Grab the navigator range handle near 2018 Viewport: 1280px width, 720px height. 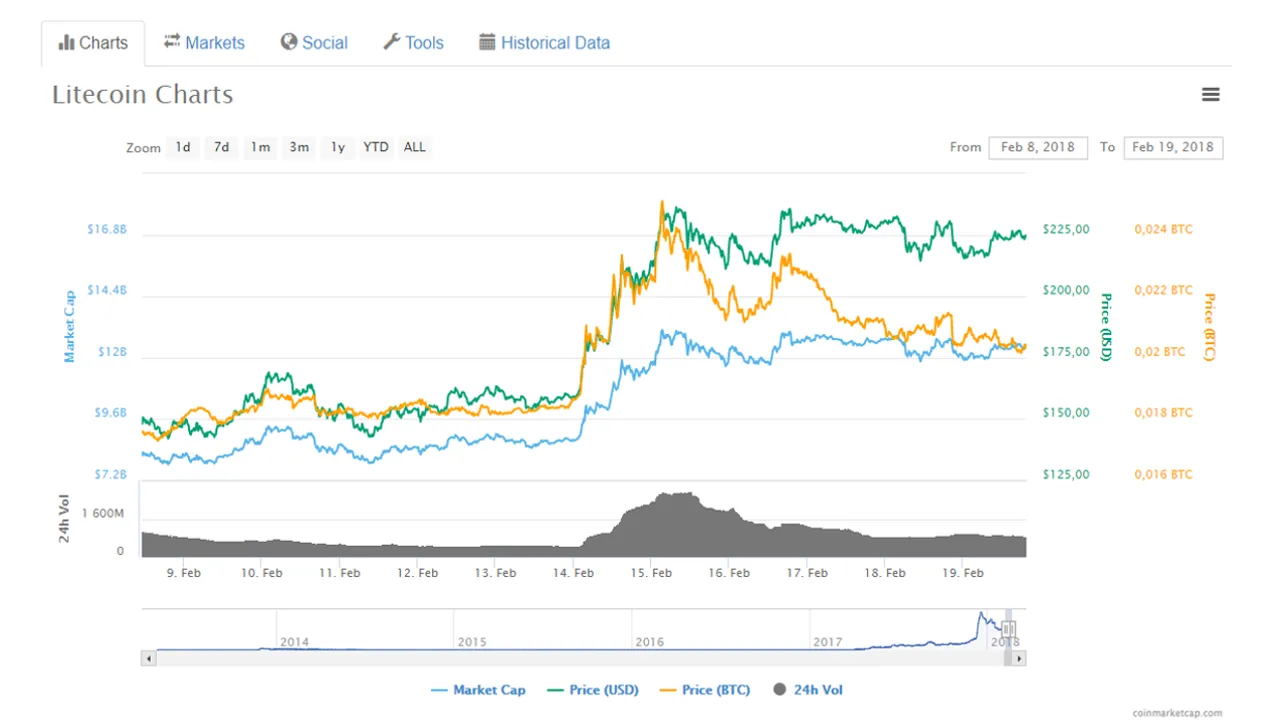click(x=1008, y=630)
